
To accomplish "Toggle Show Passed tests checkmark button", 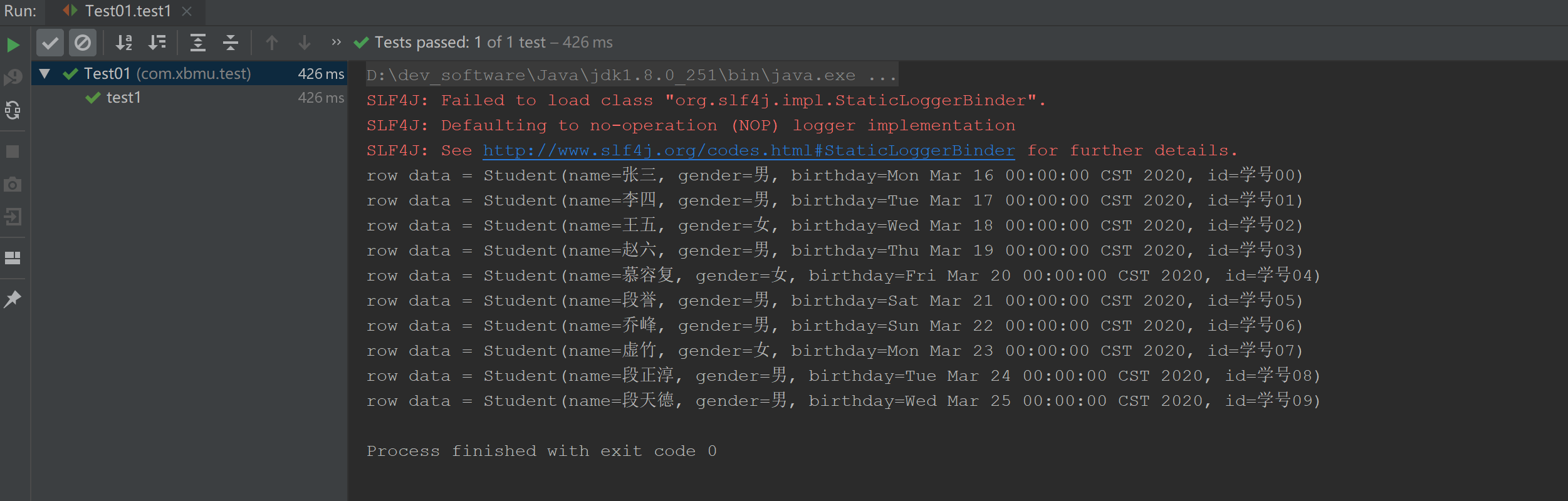I will [50, 43].
